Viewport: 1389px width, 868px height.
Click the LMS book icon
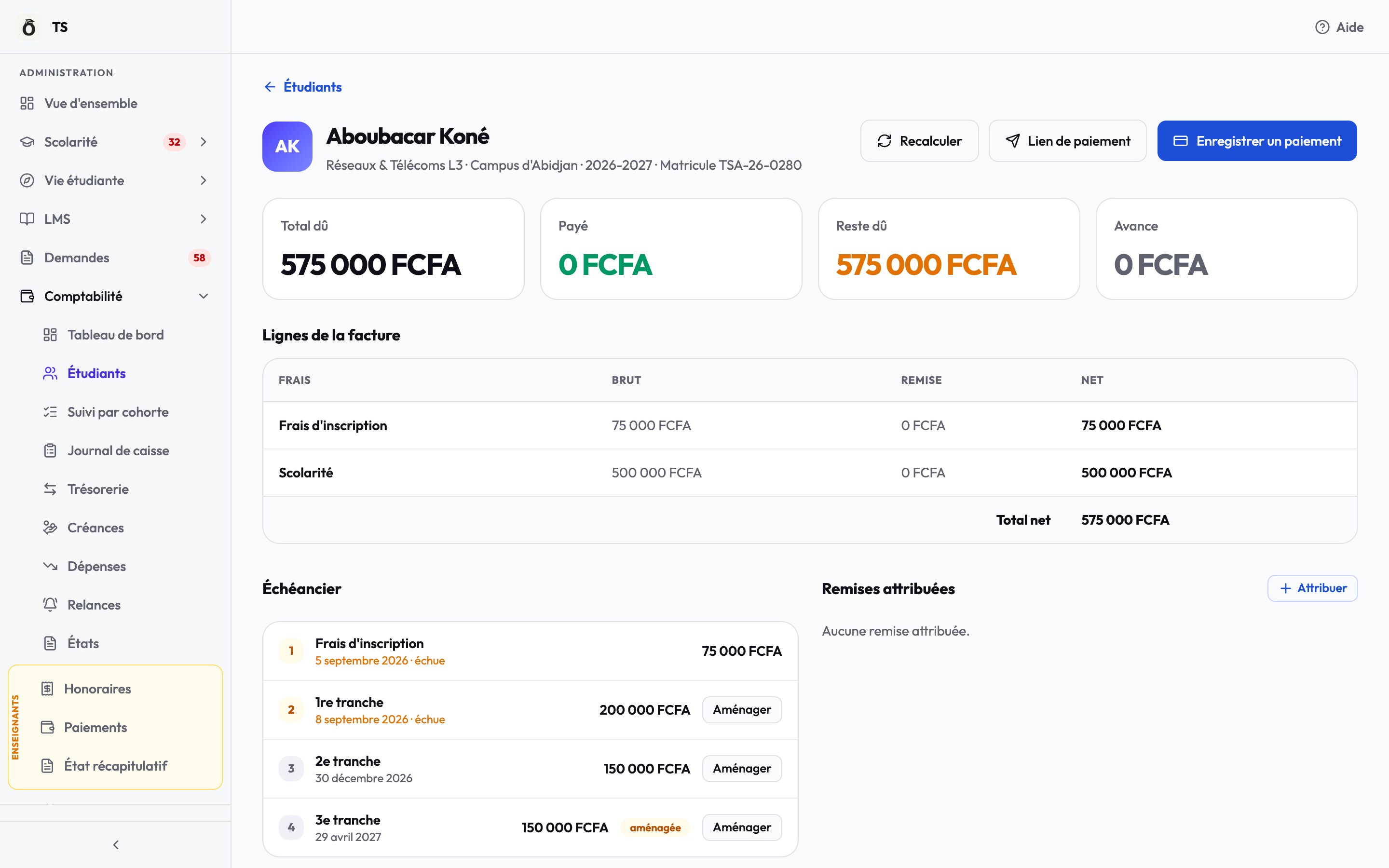coord(27,219)
